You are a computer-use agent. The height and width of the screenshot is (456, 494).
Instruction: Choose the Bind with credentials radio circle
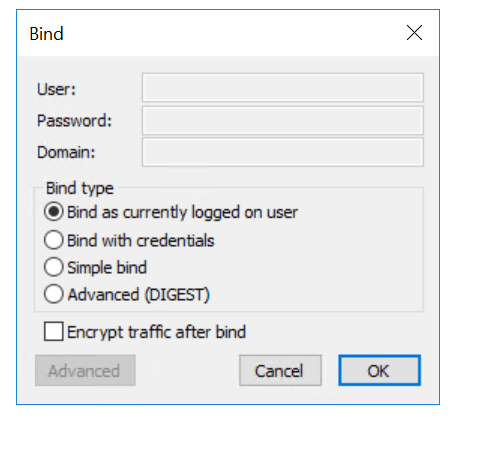click(53, 240)
